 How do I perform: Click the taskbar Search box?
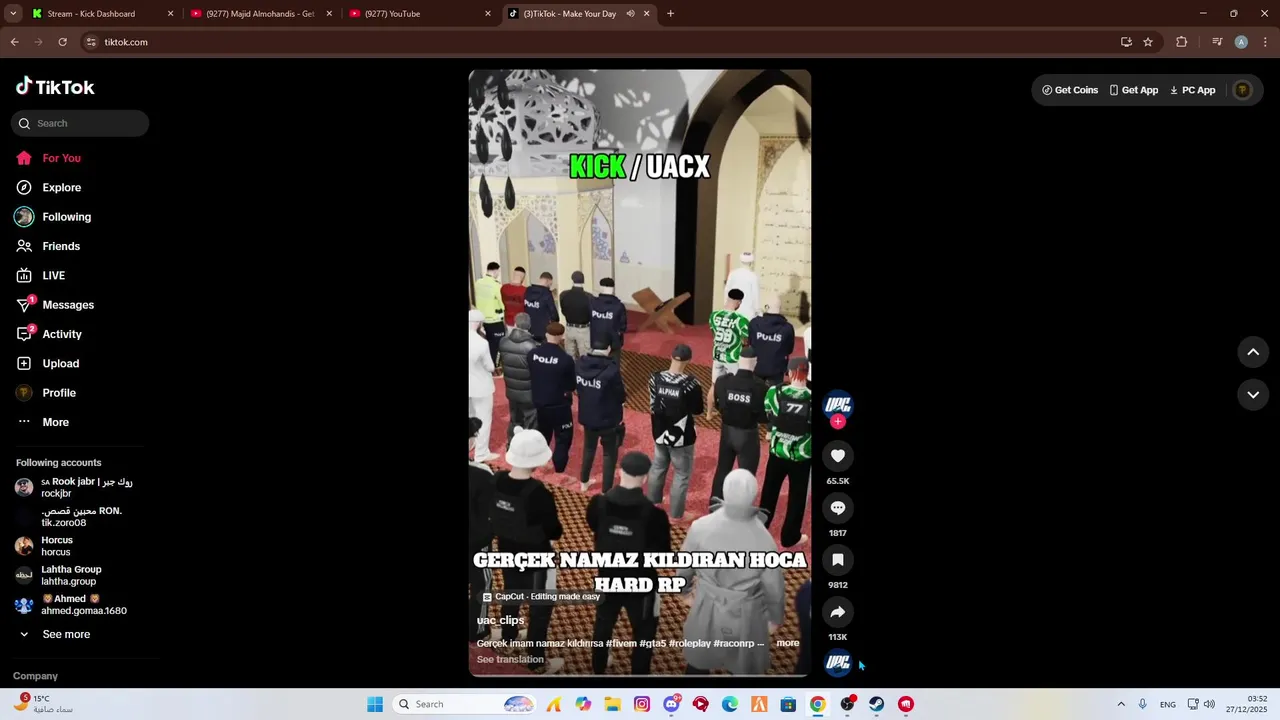[x=465, y=704]
